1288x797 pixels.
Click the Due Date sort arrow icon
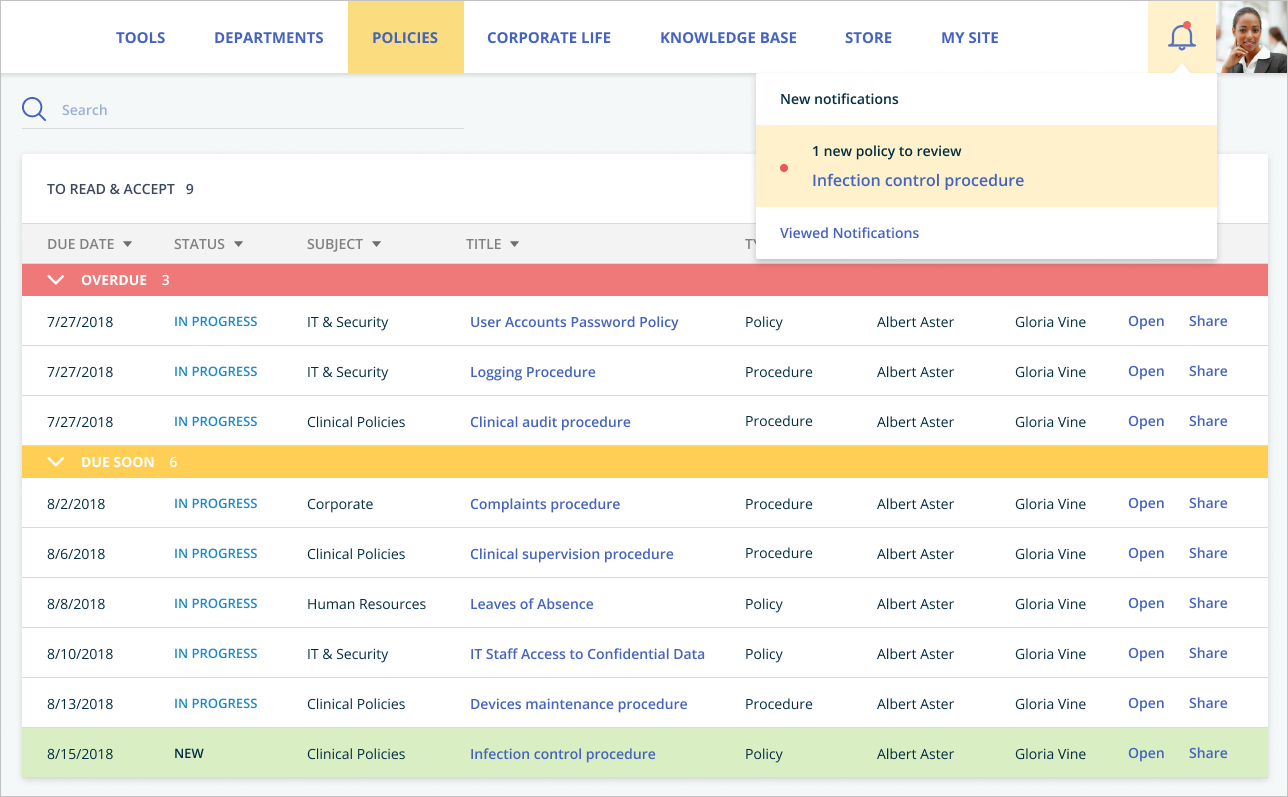pos(127,243)
